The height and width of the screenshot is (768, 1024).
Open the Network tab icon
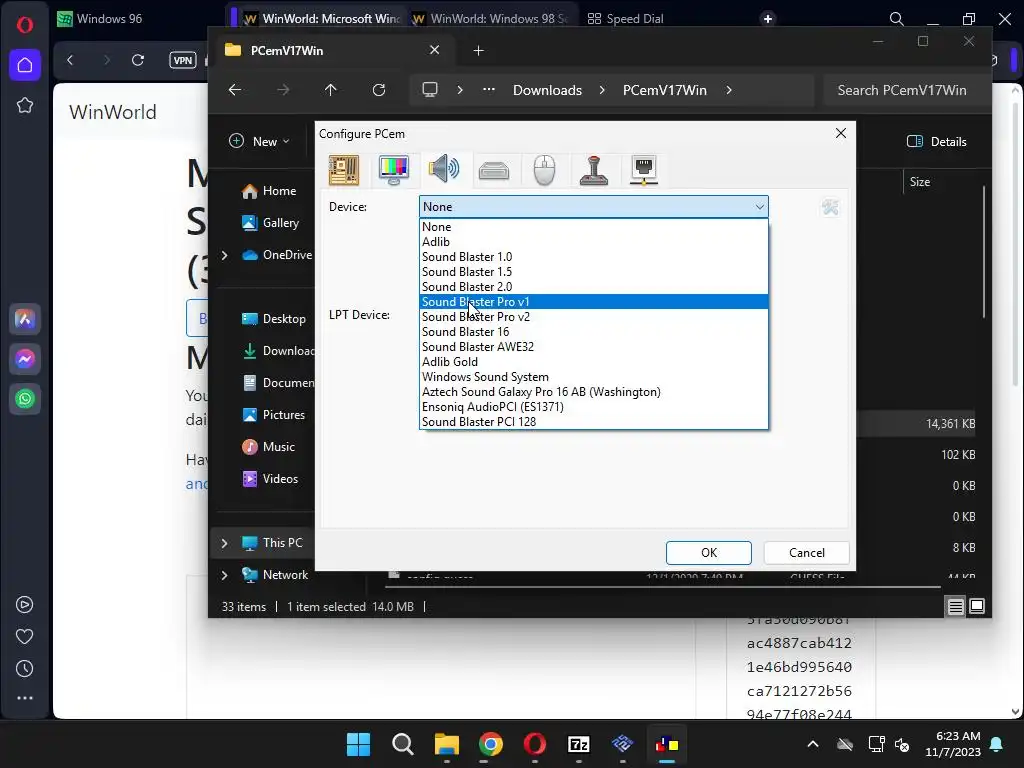tap(644, 170)
